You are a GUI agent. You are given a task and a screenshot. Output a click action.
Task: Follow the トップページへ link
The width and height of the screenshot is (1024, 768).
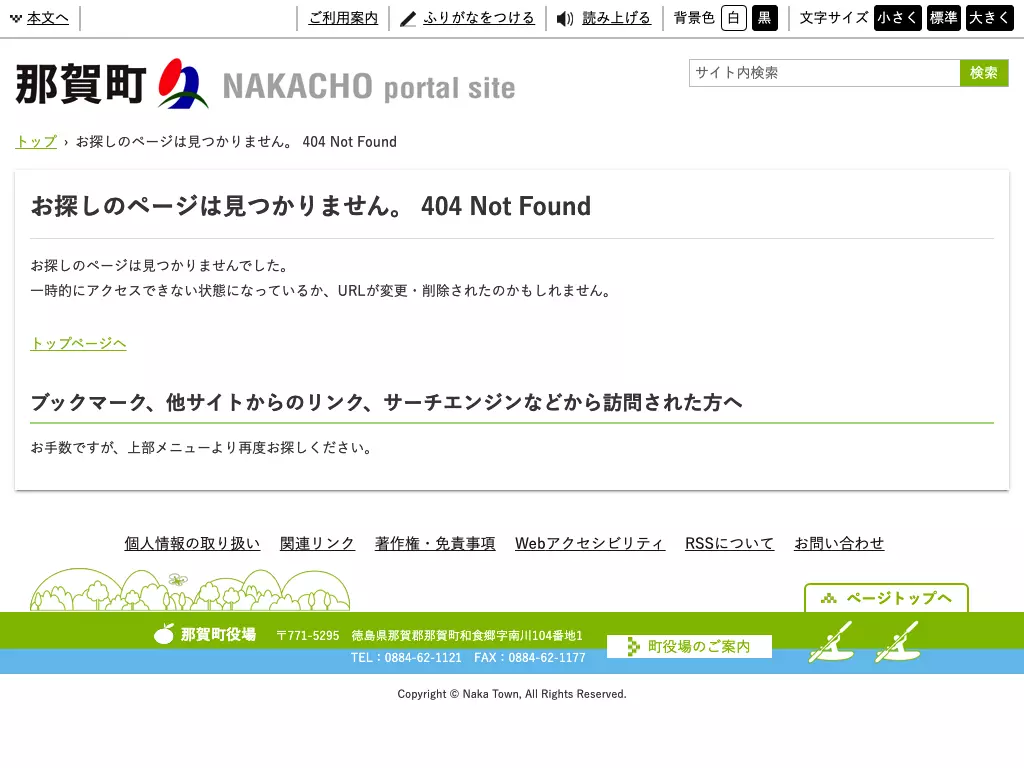tap(78, 344)
